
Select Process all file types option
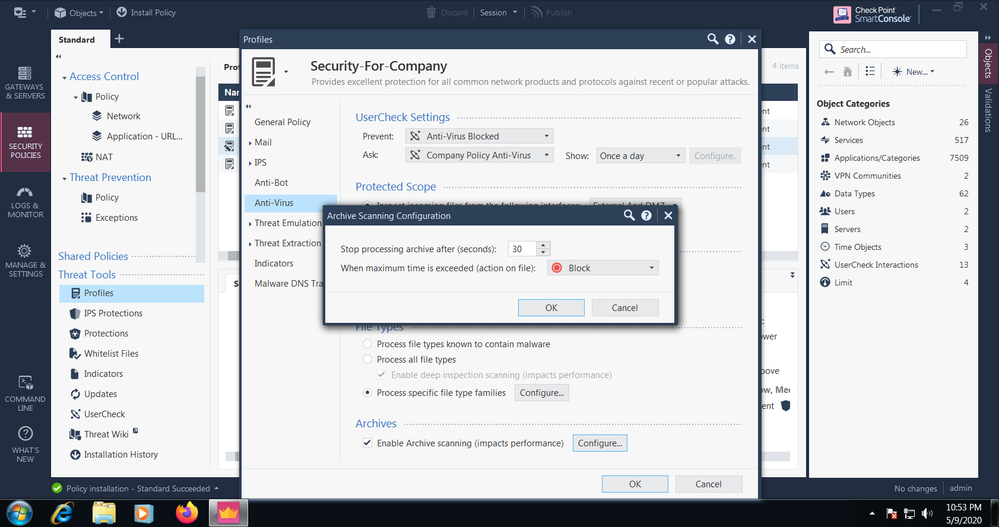(367, 359)
